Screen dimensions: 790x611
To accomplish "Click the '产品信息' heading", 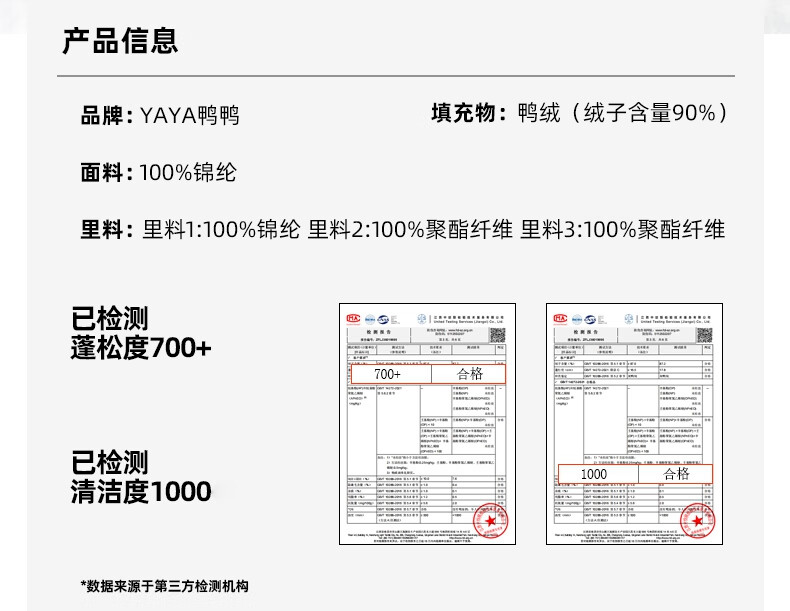I will pyautogui.click(x=120, y=41).
